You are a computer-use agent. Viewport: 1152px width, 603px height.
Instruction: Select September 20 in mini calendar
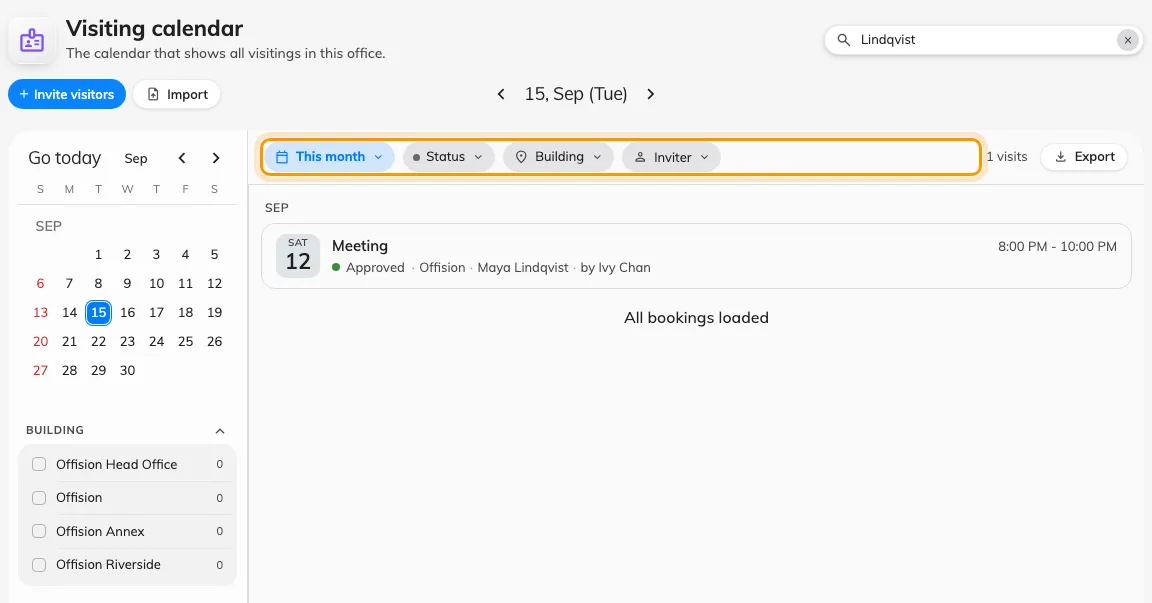[x=40, y=342]
